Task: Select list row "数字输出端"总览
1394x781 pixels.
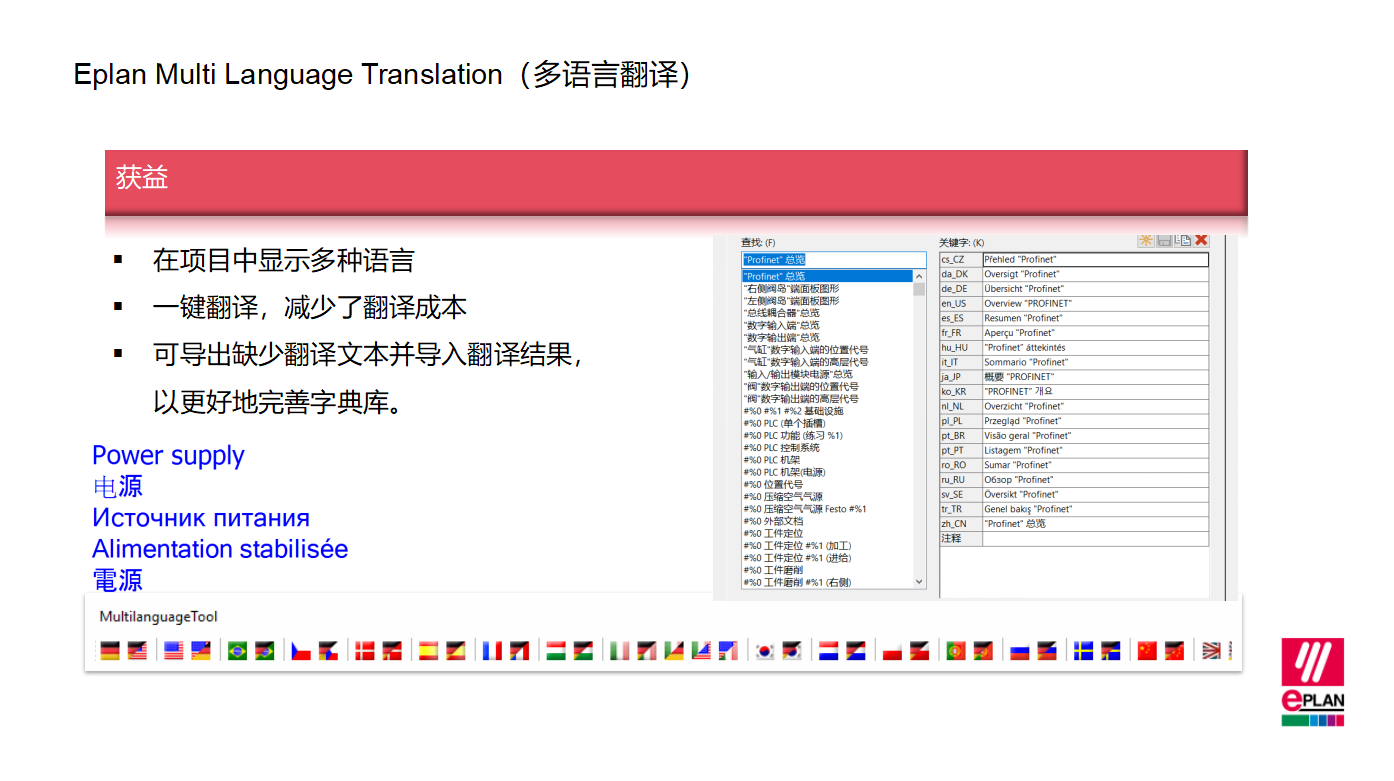Action: (x=827, y=337)
